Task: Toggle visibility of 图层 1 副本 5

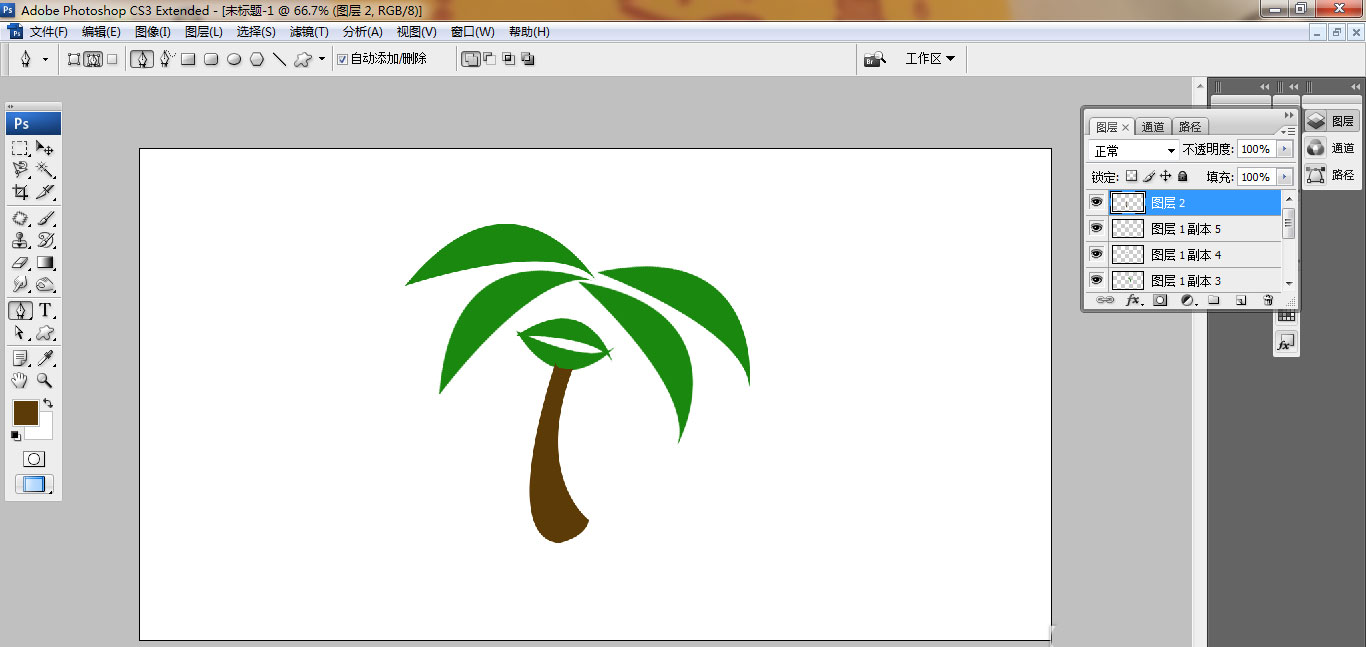Action: pyautogui.click(x=1096, y=228)
